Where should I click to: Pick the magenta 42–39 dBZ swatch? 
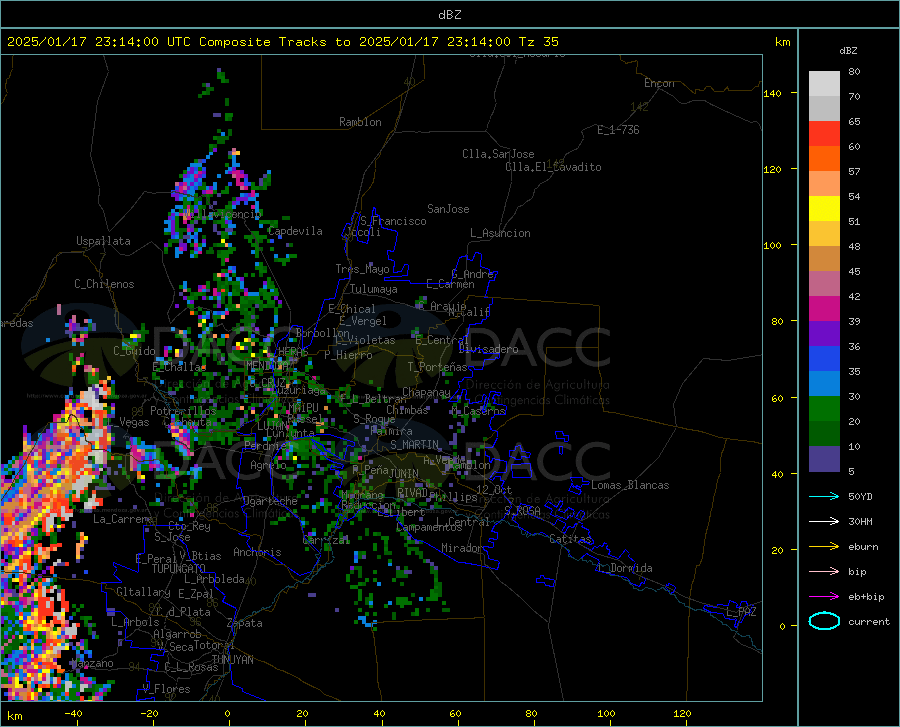(x=824, y=309)
